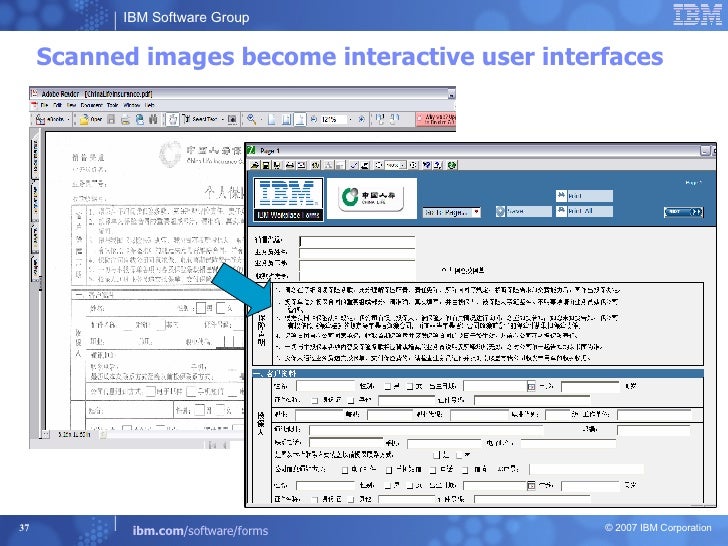This screenshot has height=546, width=728.
Task: Select the magnifier Zoom In tool in Adobe Reader
Action: (251, 119)
